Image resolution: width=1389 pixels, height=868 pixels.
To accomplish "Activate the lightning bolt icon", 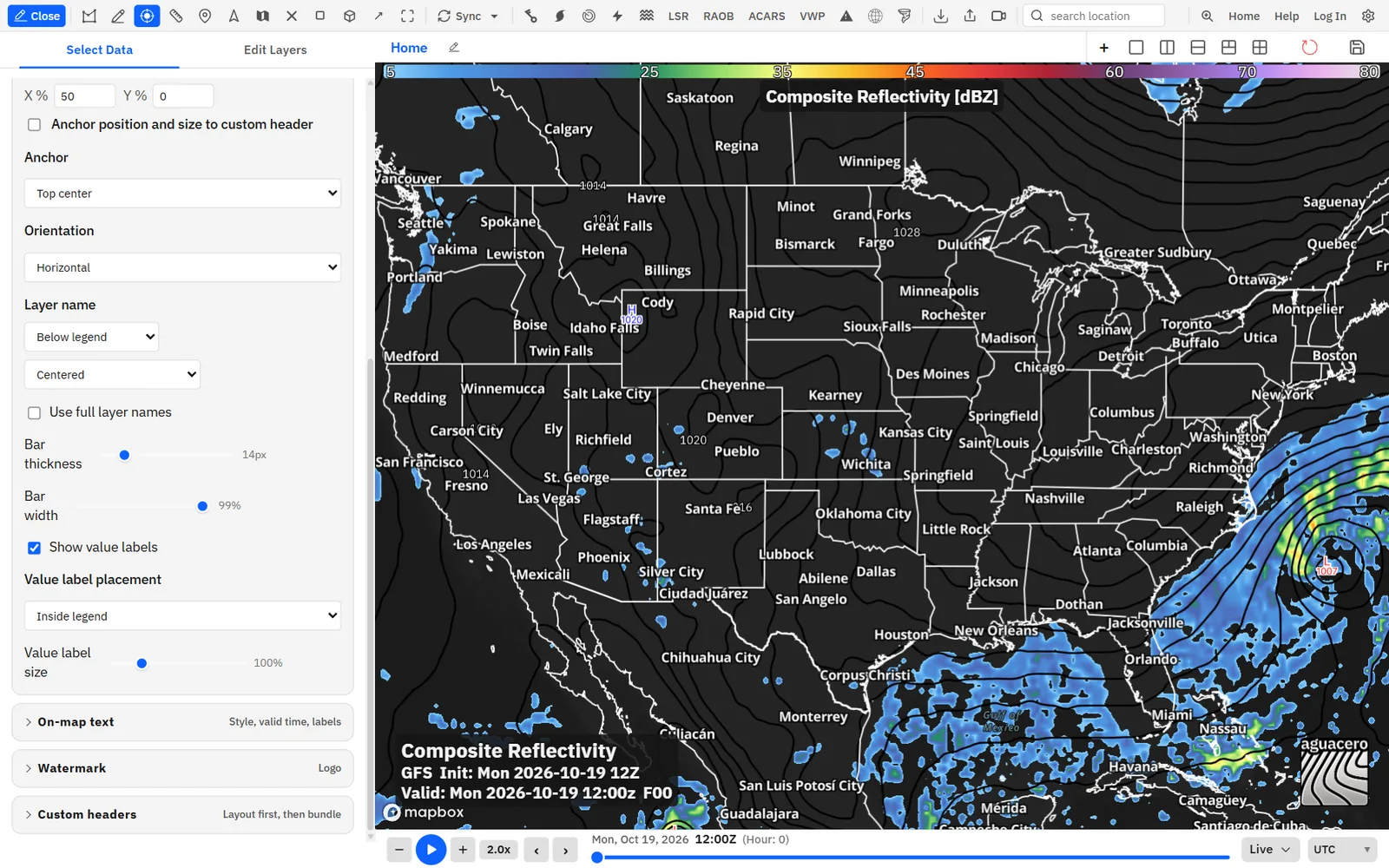I will point(617,16).
